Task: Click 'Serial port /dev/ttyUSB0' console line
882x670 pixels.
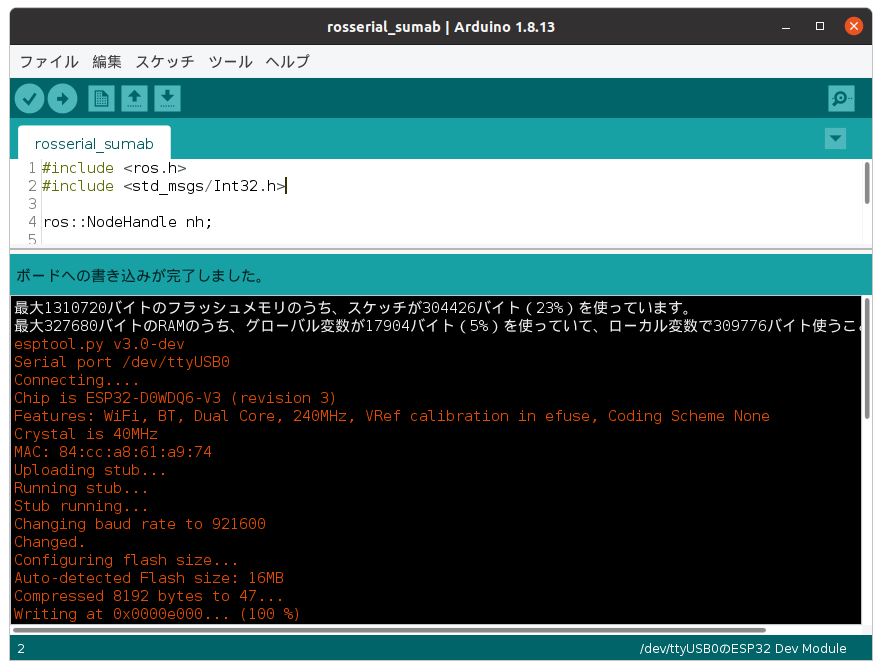Action: coord(122,362)
